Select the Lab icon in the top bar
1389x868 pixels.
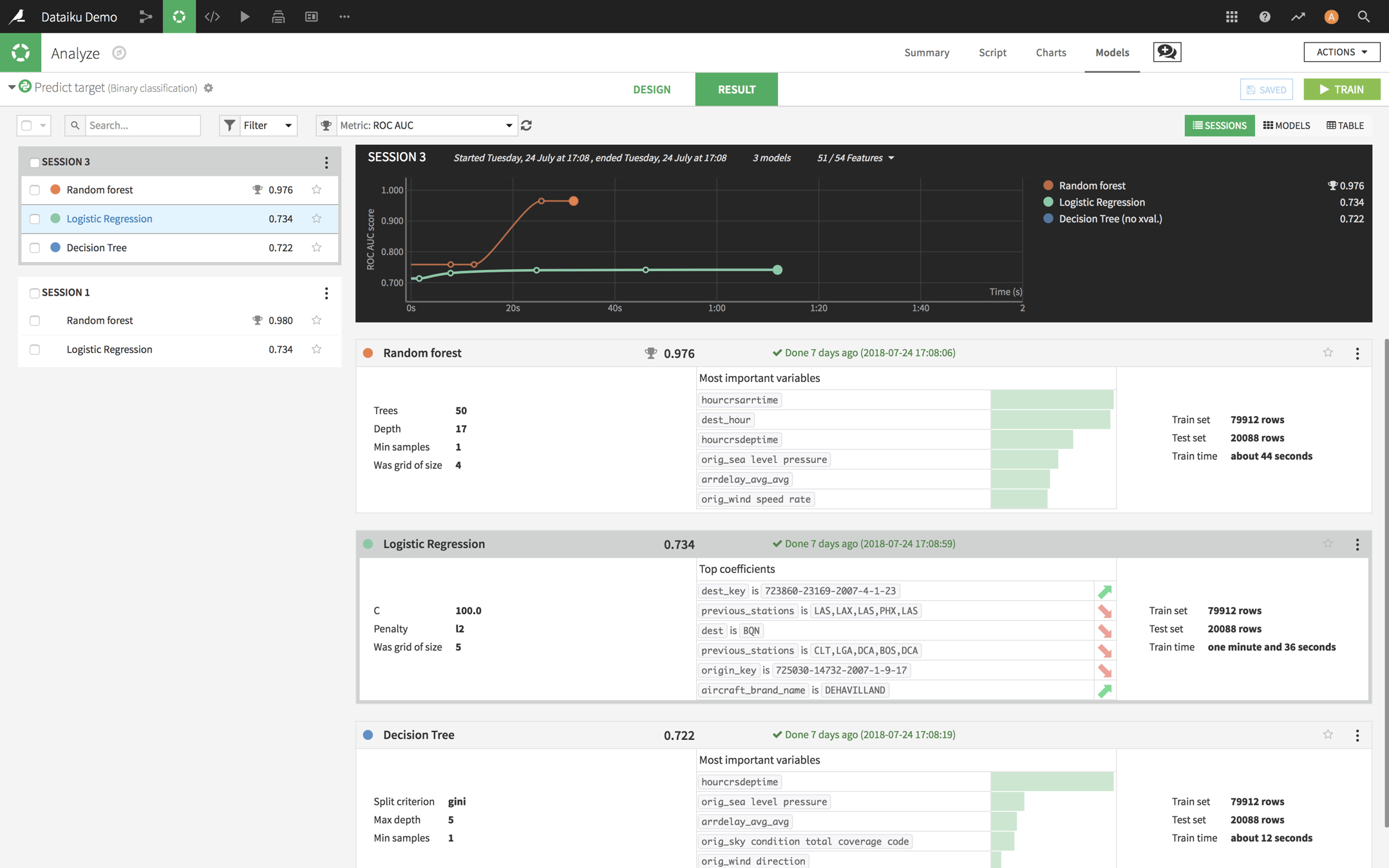[179, 17]
